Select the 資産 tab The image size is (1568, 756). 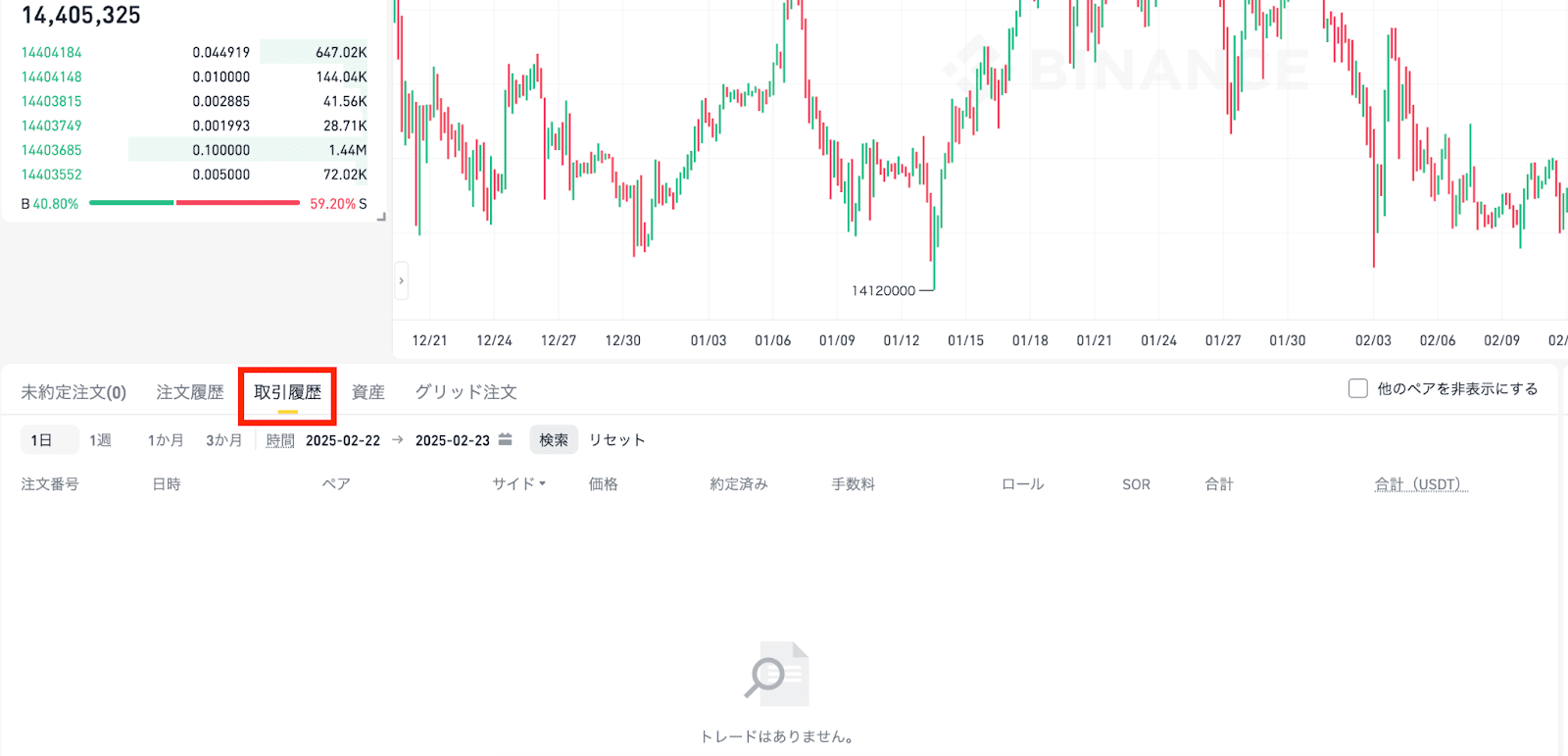click(367, 392)
